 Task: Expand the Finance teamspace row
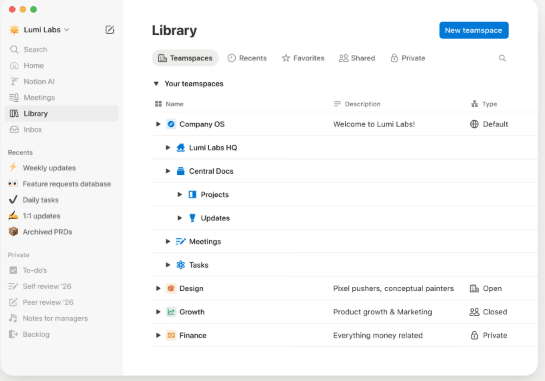click(x=158, y=335)
